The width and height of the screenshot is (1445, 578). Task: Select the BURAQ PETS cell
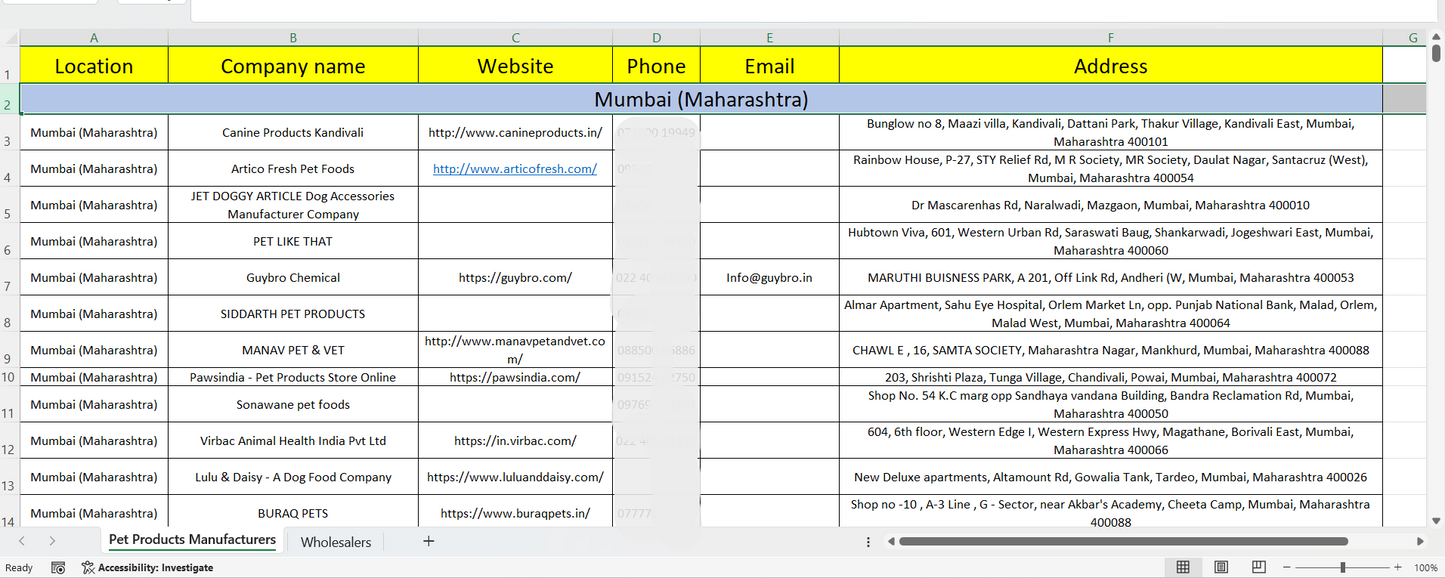pos(293,511)
